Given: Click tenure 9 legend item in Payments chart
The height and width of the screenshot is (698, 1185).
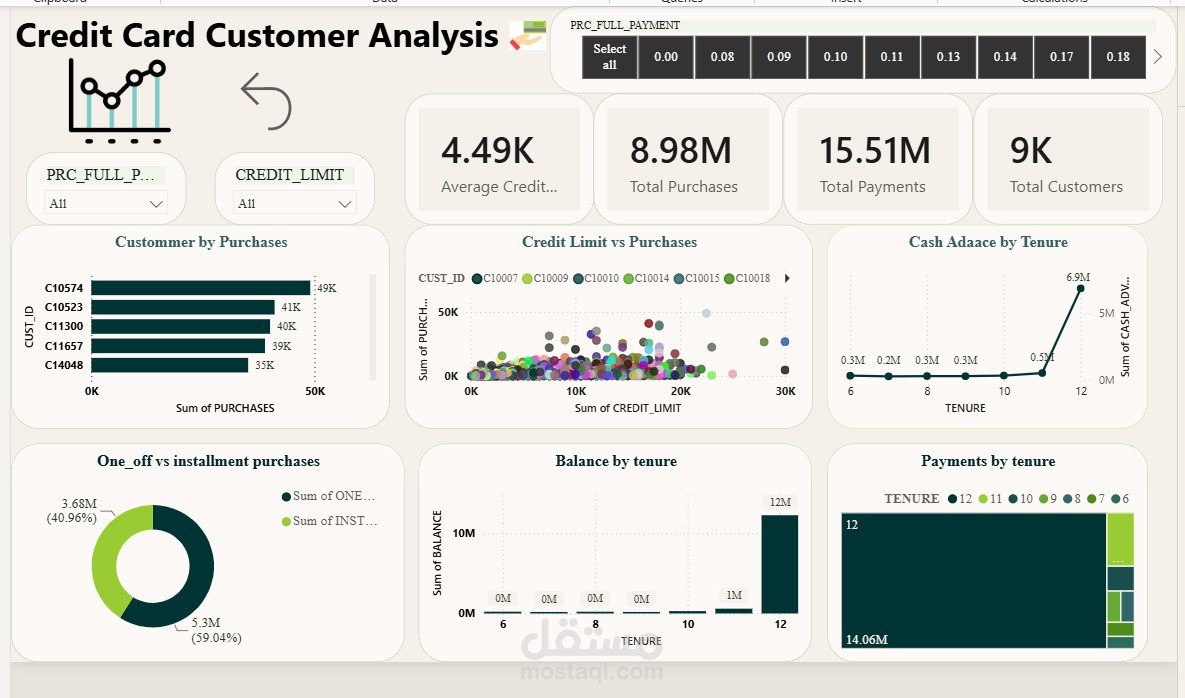Looking at the screenshot, I should (x=1048, y=499).
